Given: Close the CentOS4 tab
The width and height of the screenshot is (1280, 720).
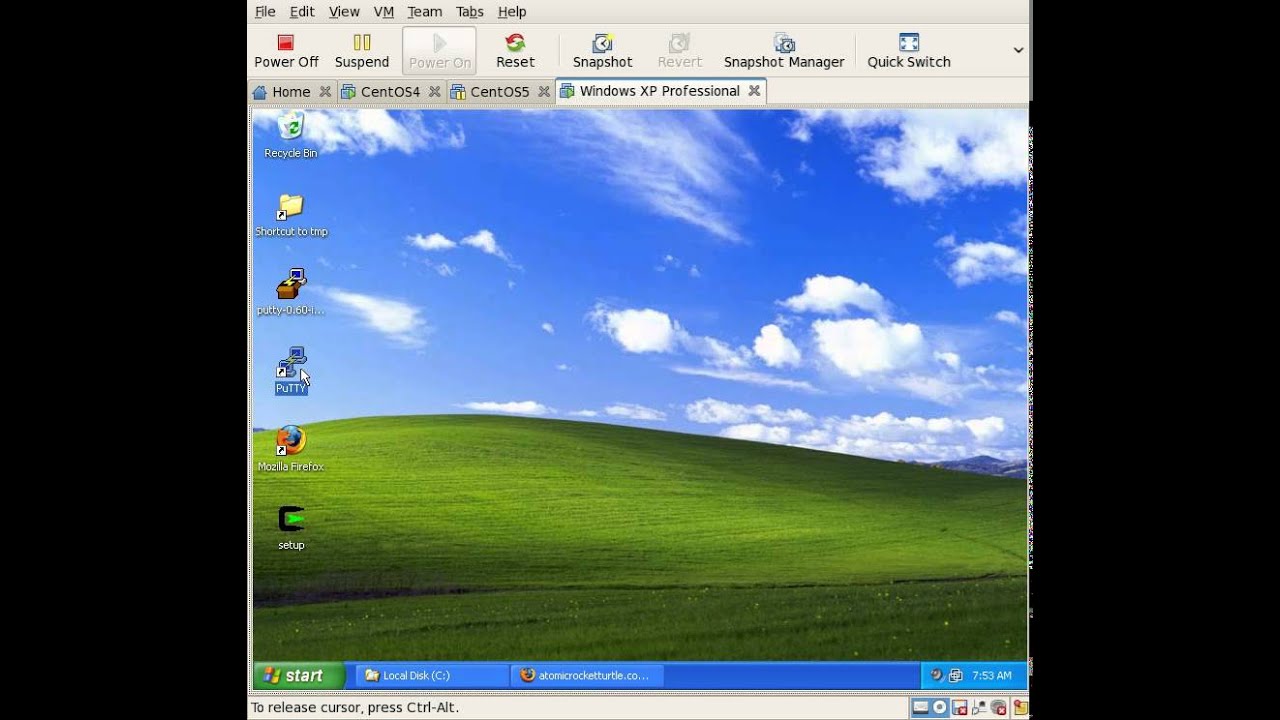Looking at the screenshot, I should [x=435, y=92].
